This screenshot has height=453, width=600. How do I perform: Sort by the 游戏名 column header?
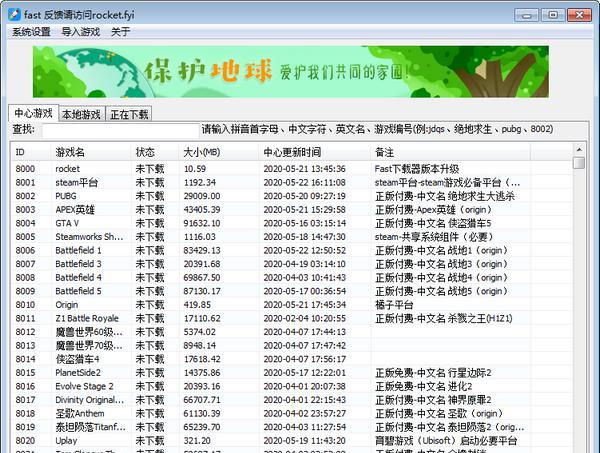(91, 152)
